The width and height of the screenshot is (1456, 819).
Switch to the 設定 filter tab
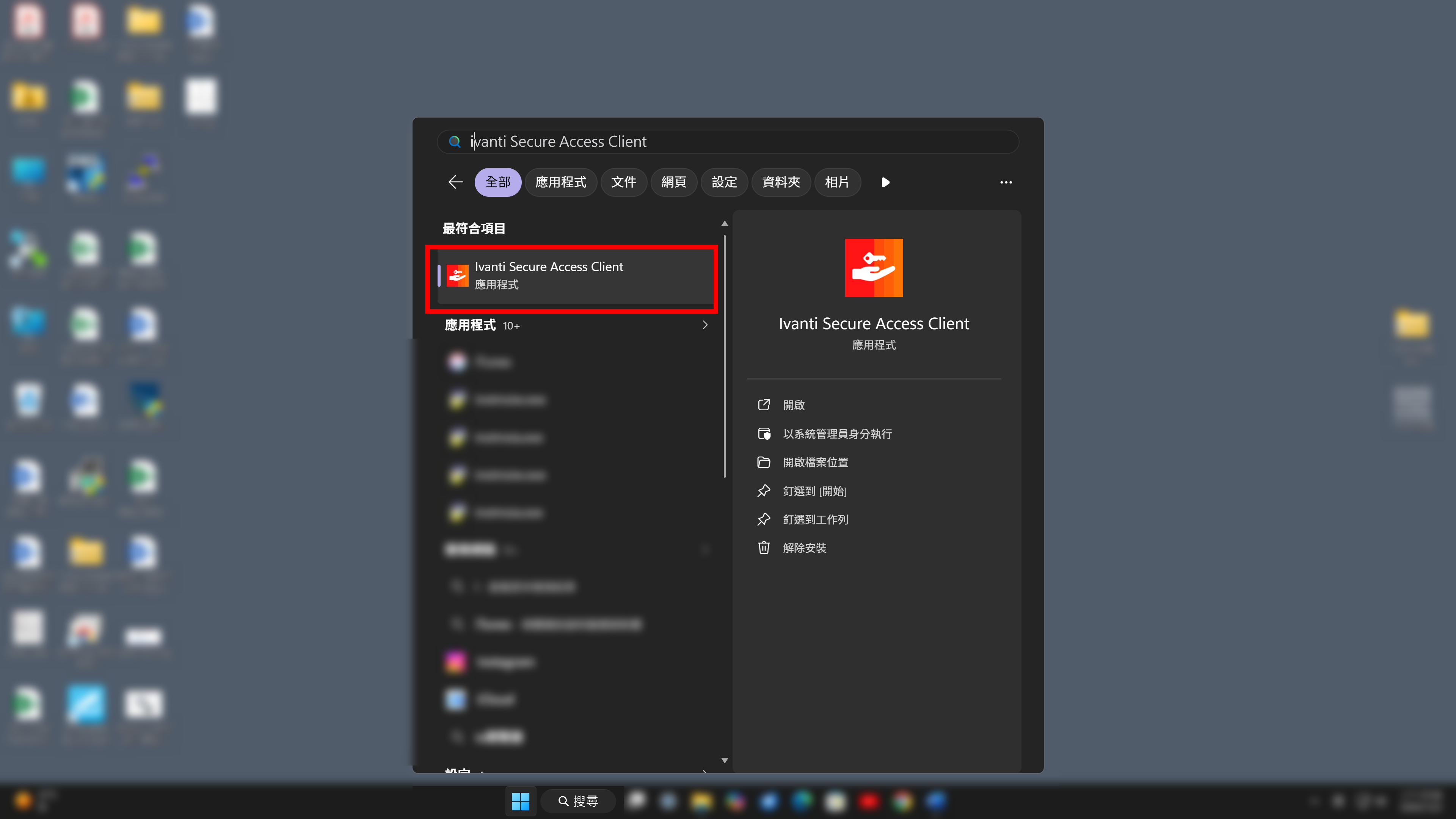pos(724,182)
